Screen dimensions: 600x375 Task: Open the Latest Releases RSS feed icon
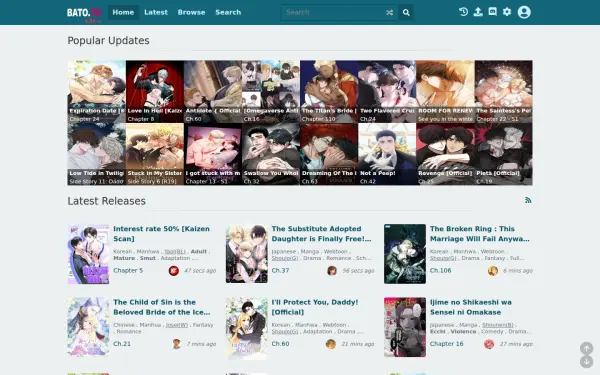[x=528, y=200]
